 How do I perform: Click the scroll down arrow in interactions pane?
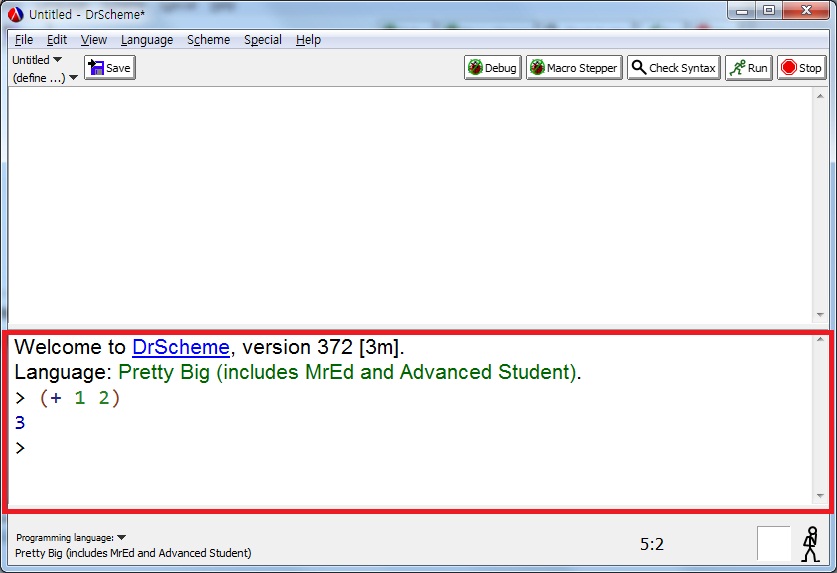click(x=820, y=496)
